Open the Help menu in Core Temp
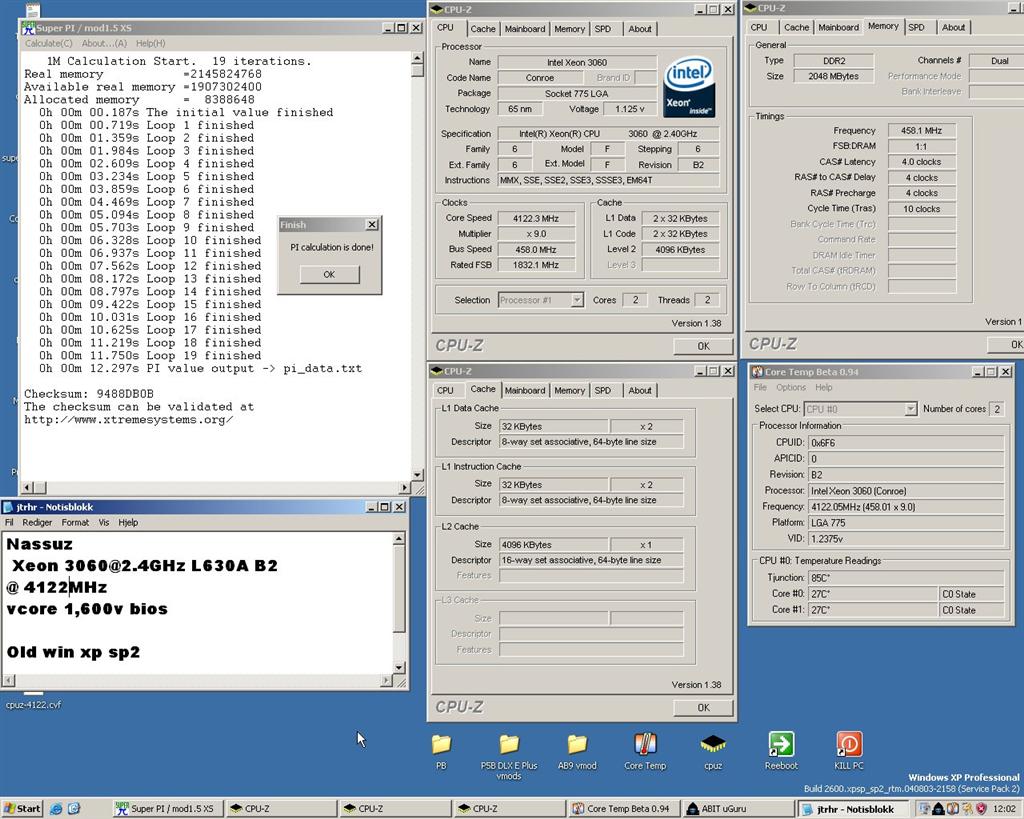 (x=824, y=387)
